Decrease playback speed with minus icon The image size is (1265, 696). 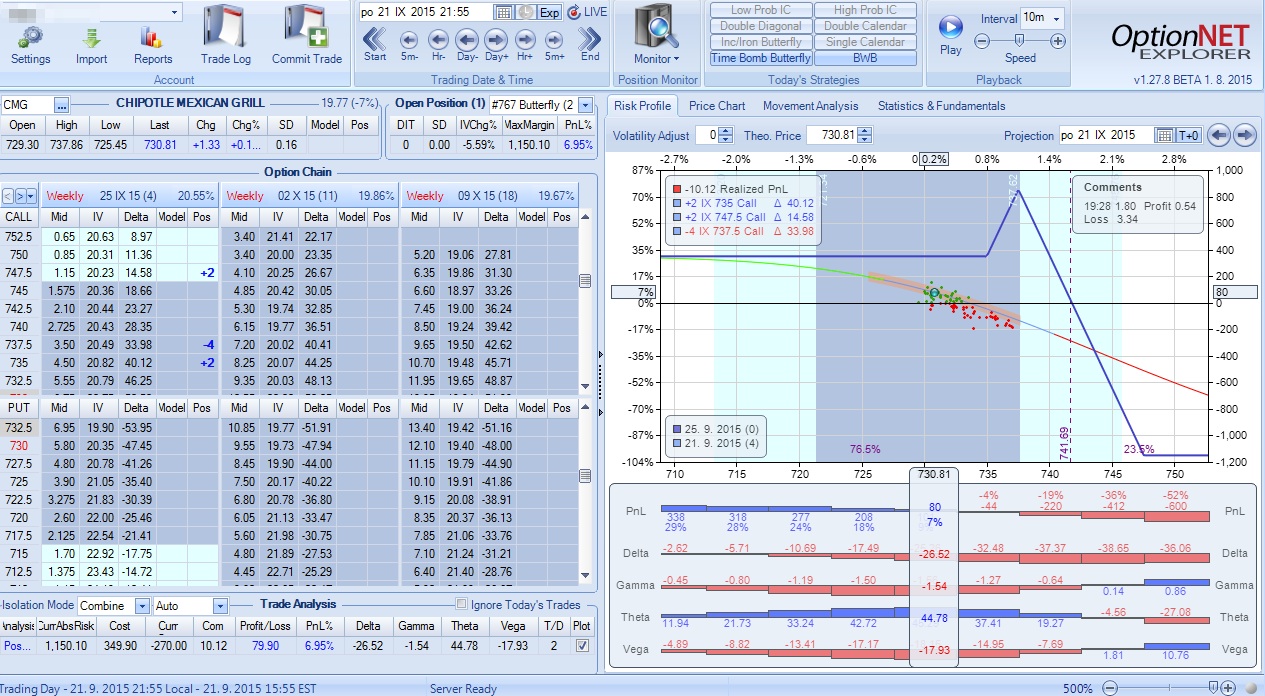point(982,41)
